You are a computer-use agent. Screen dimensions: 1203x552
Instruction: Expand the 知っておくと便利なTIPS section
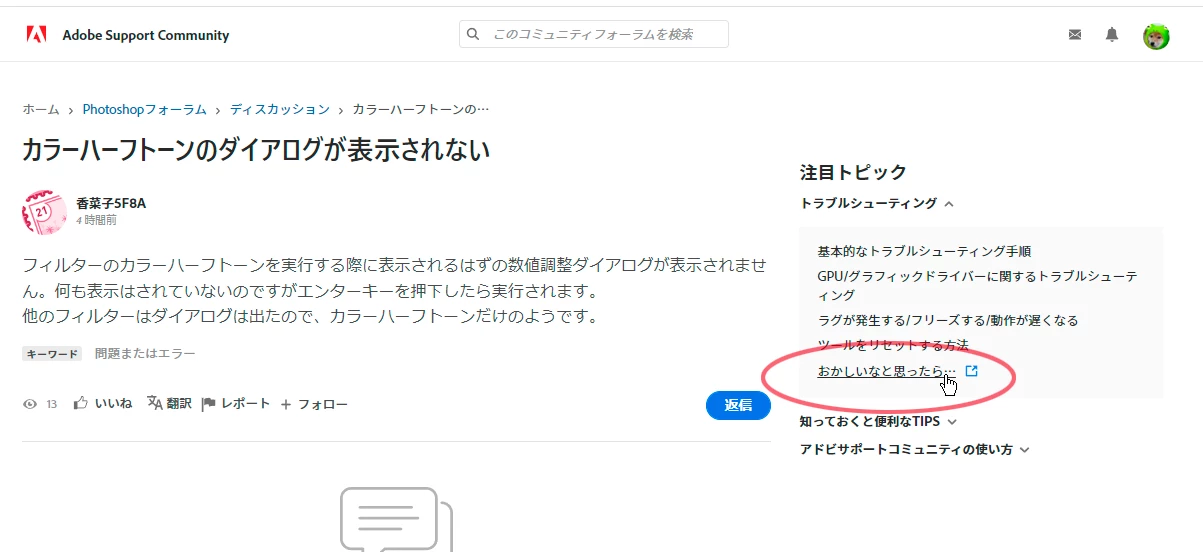(x=878, y=422)
